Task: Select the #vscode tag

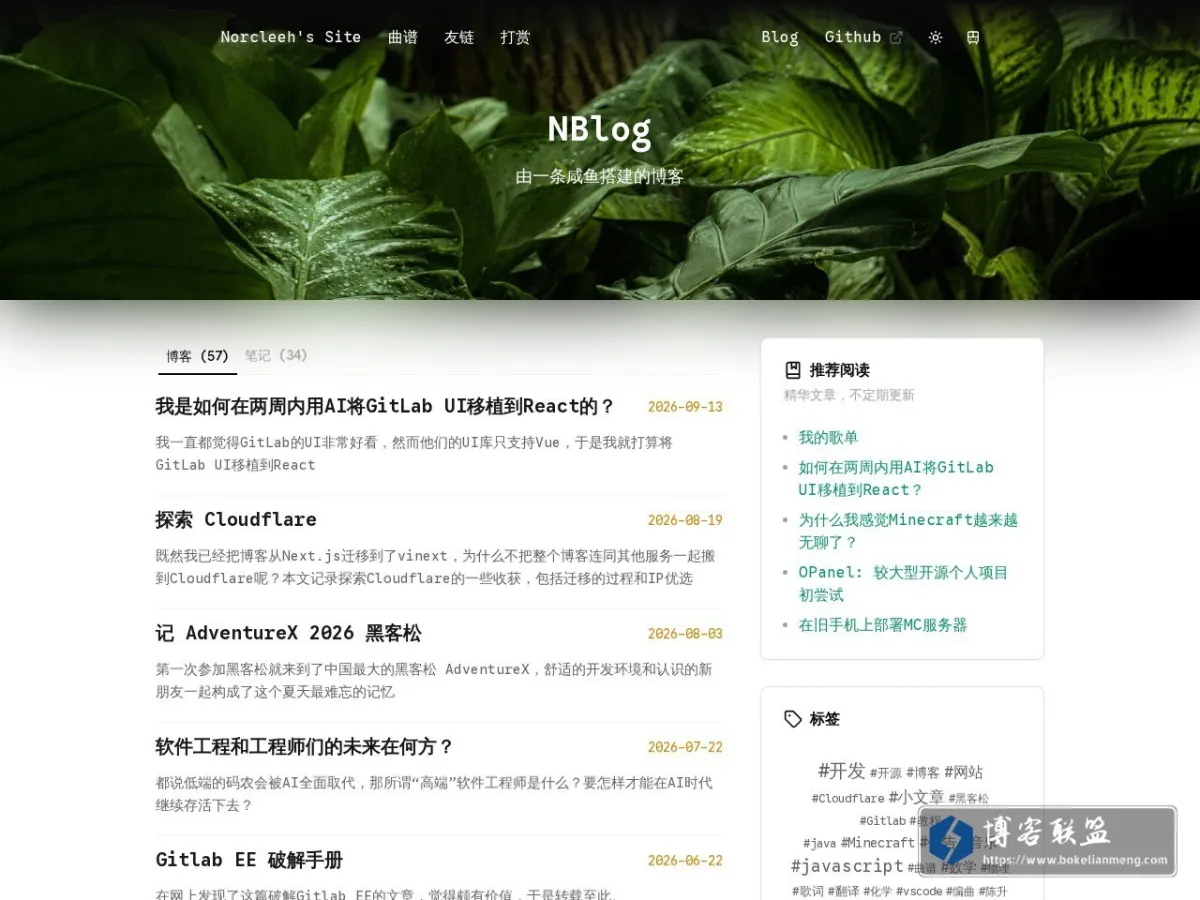Action: (x=919, y=891)
